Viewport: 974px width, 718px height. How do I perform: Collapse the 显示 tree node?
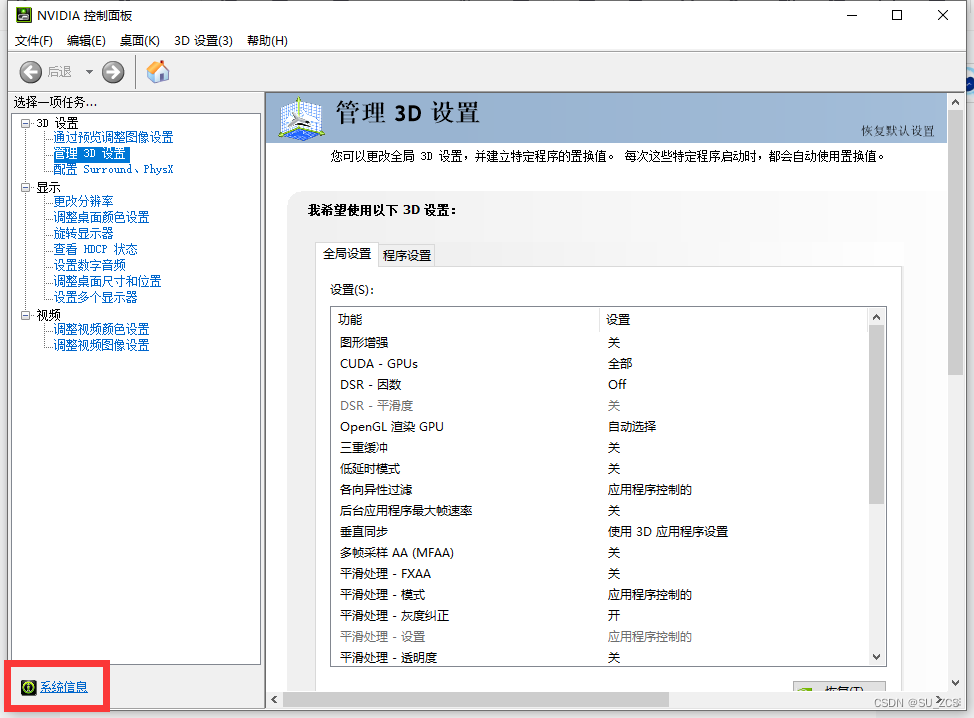coord(25,187)
